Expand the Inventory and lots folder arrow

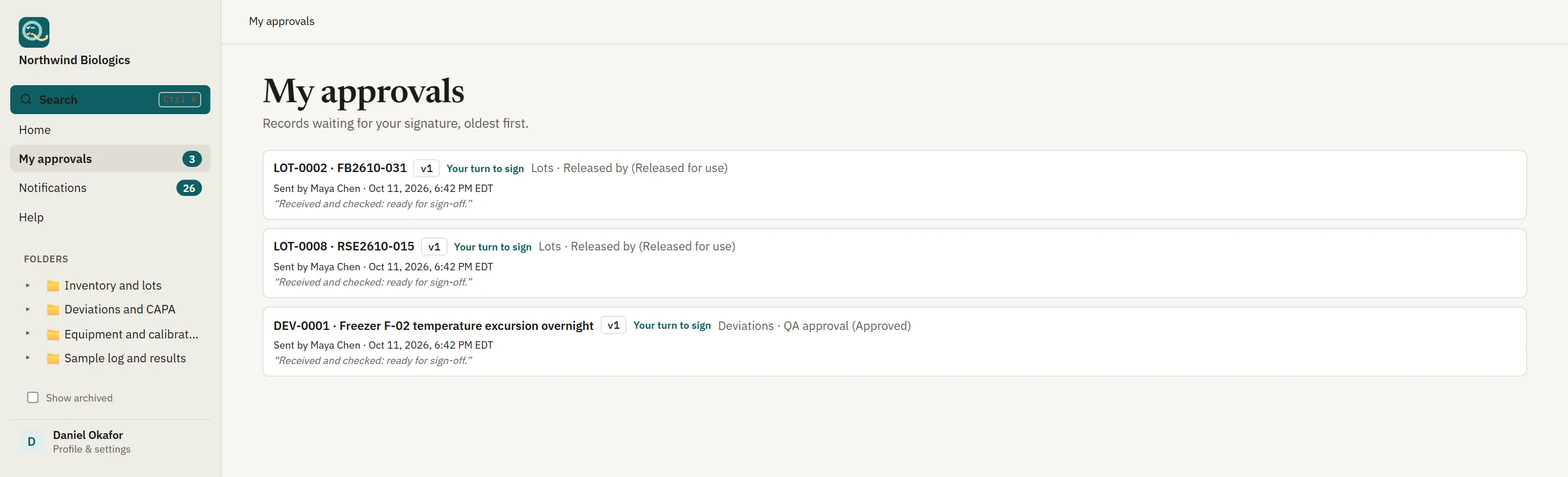click(x=27, y=285)
